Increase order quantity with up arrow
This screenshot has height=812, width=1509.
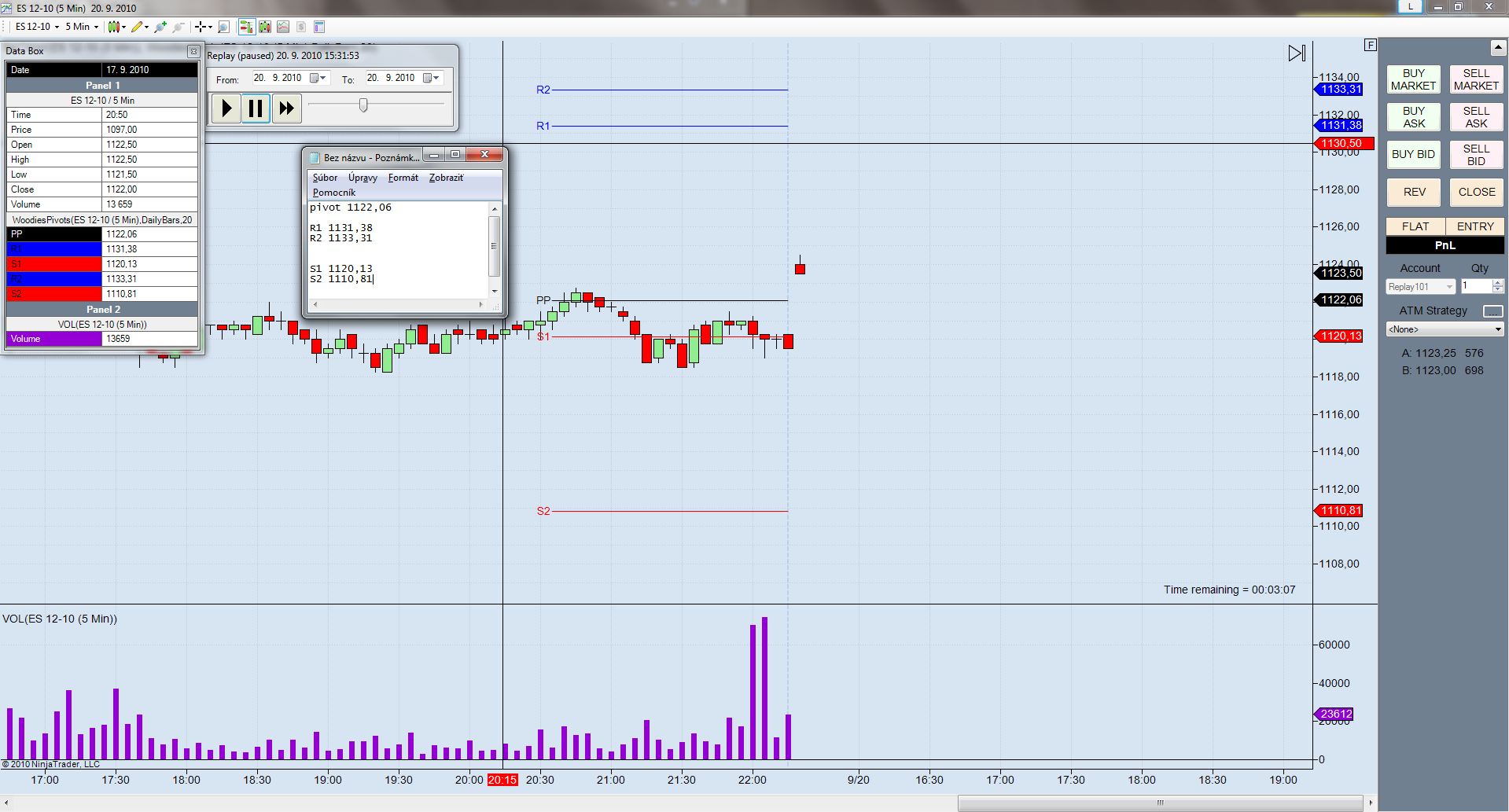(1498, 283)
